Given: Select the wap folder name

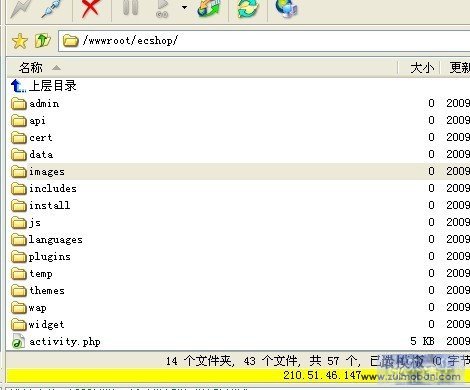Looking at the screenshot, I should coord(37,308).
